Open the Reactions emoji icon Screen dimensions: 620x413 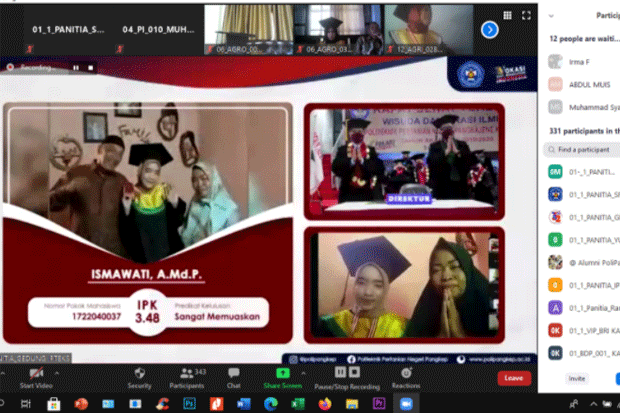(406, 373)
